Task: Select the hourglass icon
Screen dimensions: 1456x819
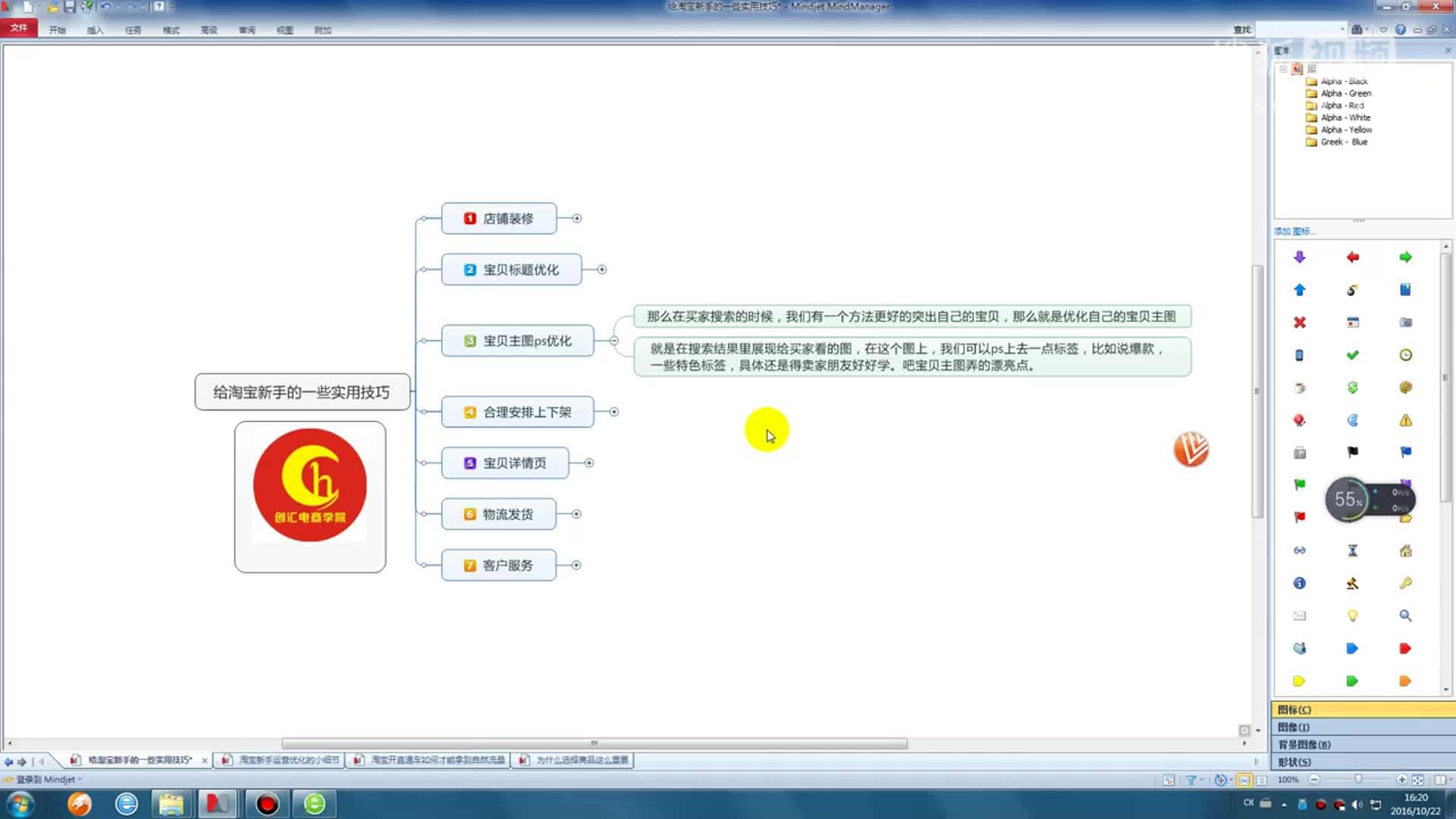Action: point(1352,551)
